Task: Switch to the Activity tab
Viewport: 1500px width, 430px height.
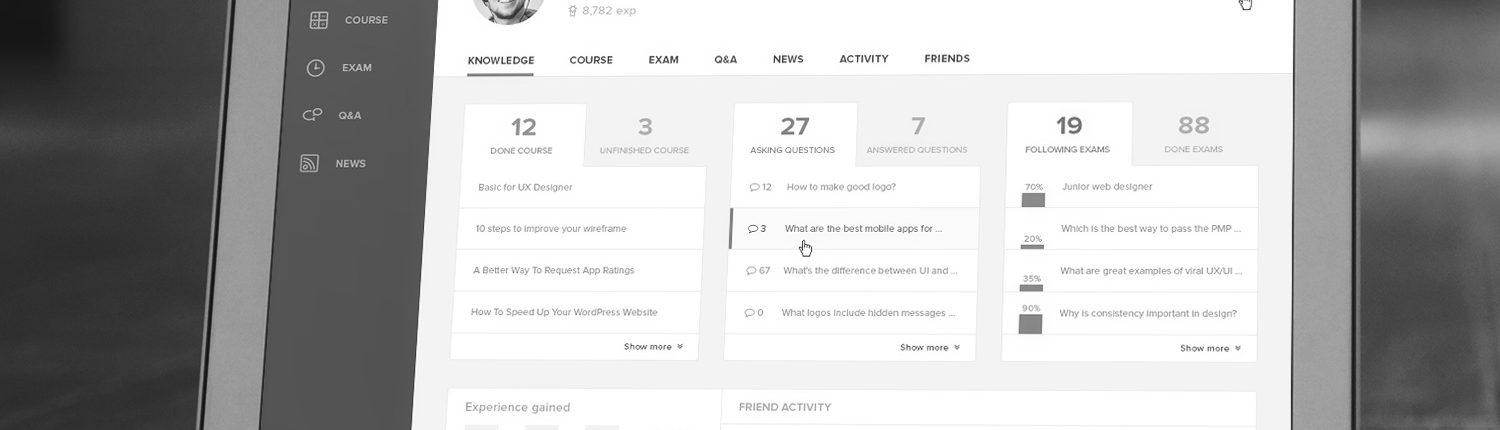Action: pos(863,59)
